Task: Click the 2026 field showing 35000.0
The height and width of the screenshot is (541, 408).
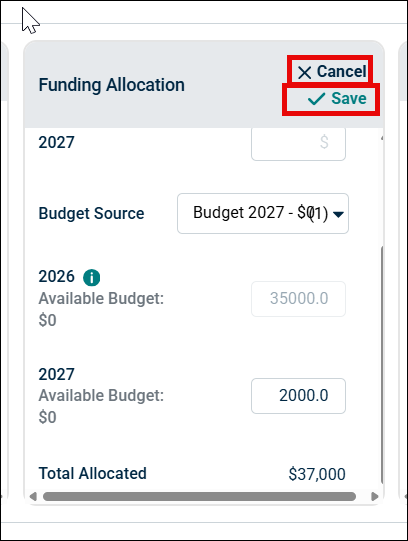Action: [x=298, y=298]
